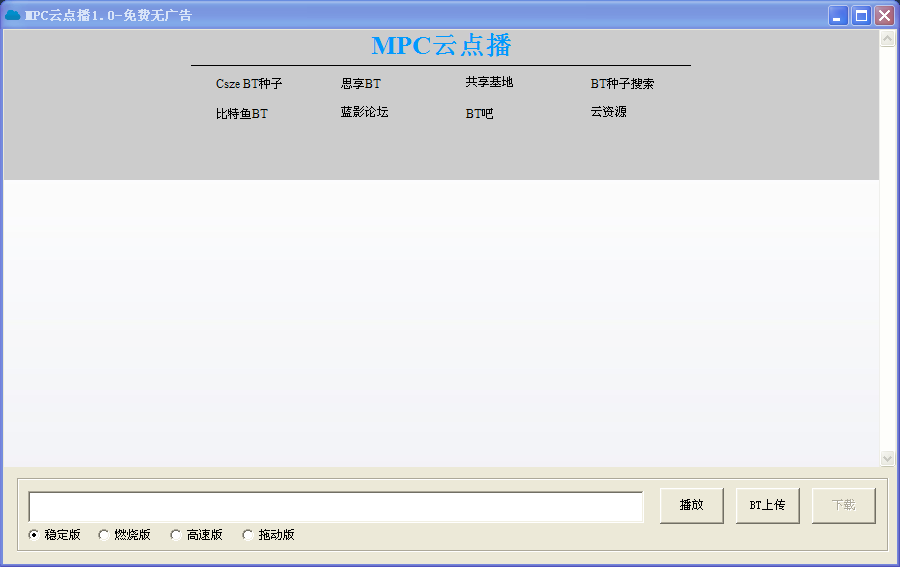Choose the 燃烧版 radio option
This screenshot has width=900, height=567.
pyautogui.click(x=104, y=535)
